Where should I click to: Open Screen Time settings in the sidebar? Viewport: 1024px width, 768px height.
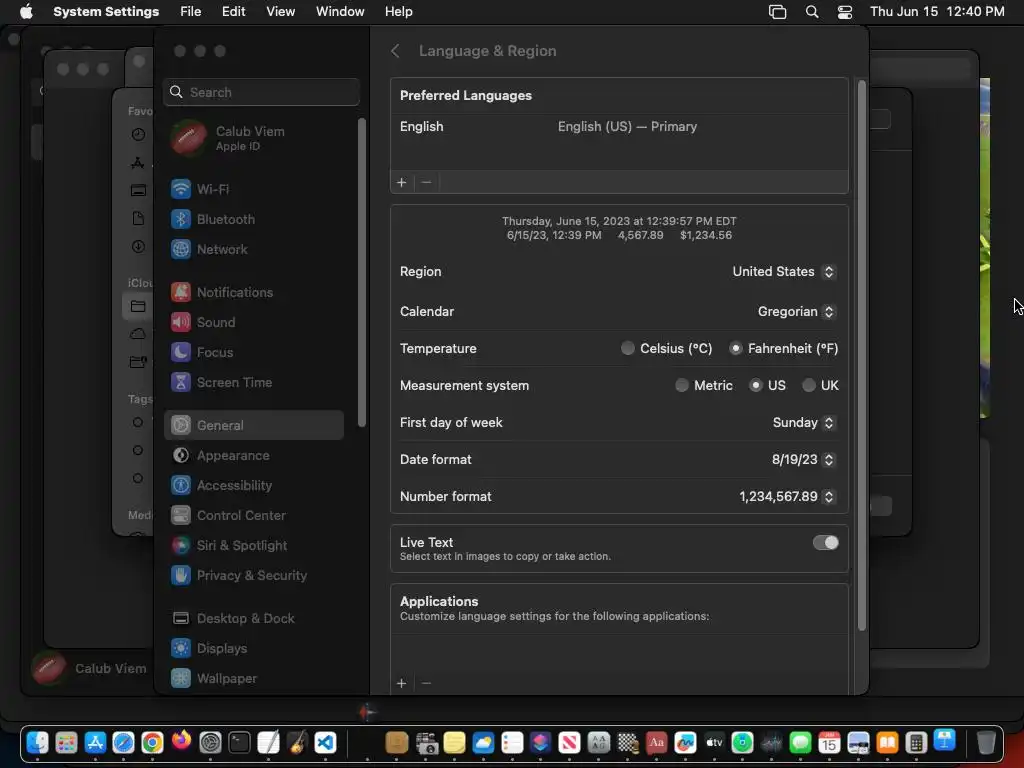tap(253, 383)
